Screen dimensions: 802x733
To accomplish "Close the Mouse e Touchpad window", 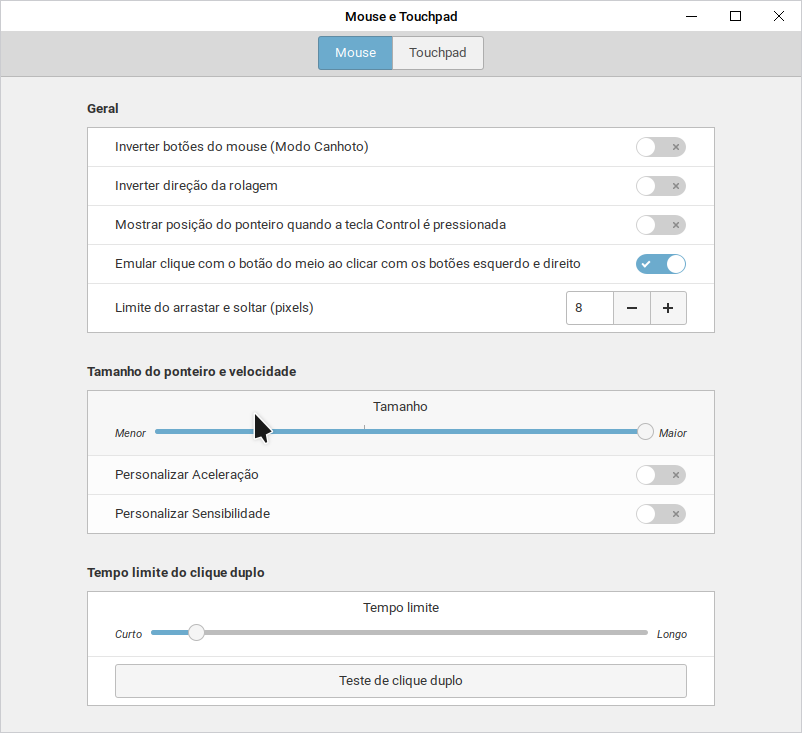I will pyautogui.click(x=778, y=16).
